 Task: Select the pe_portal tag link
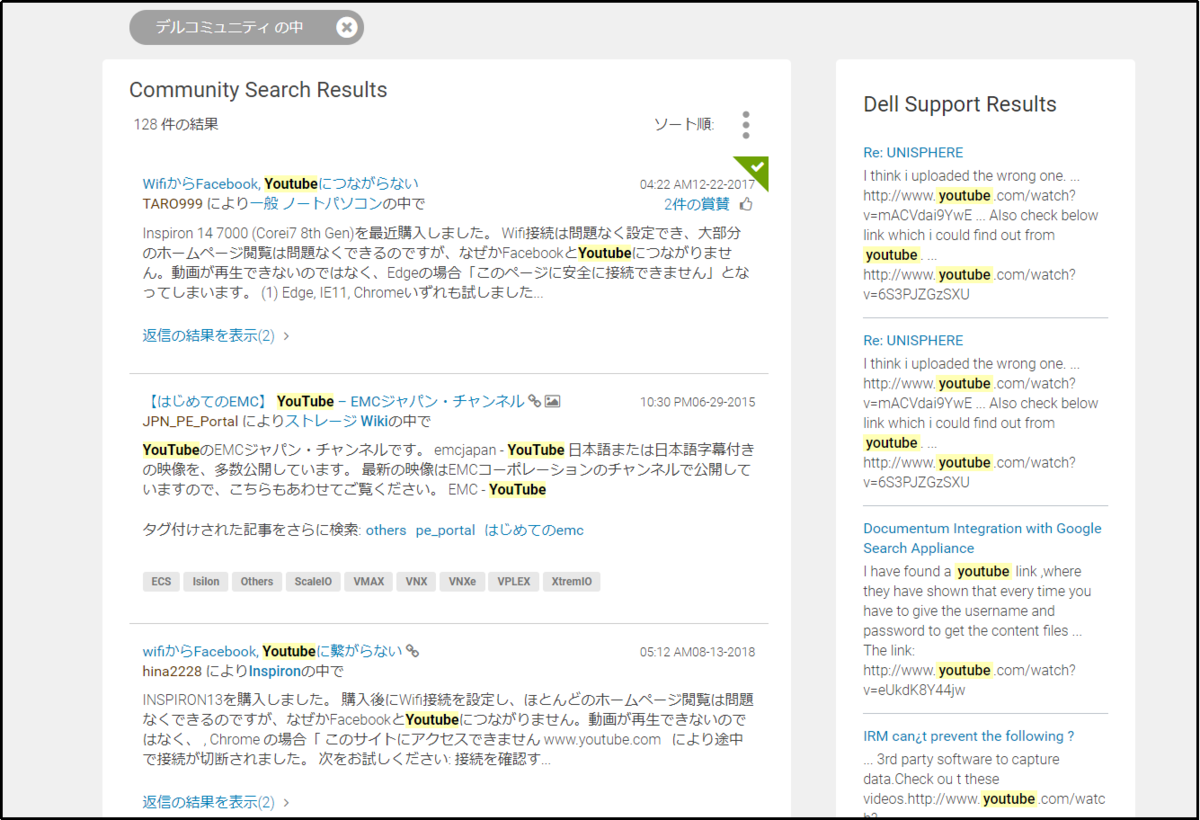click(446, 530)
